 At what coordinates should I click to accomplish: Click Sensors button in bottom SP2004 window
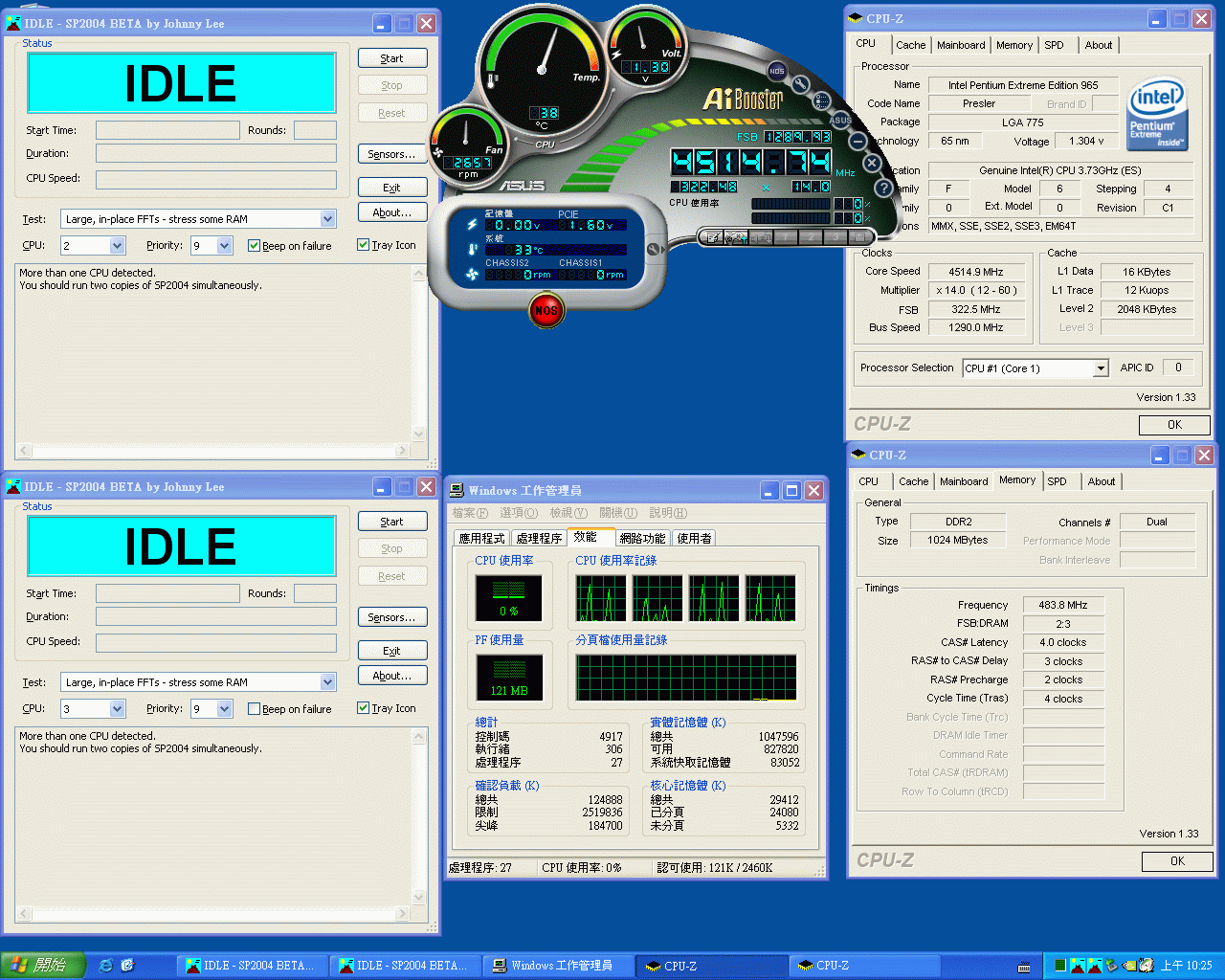pyautogui.click(x=392, y=617)
